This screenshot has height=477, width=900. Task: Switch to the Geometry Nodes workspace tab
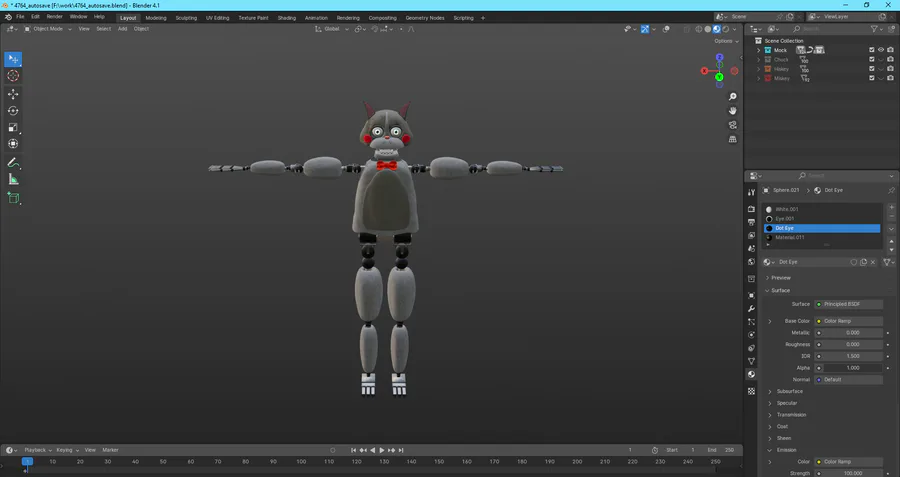(x=425, y=18)
